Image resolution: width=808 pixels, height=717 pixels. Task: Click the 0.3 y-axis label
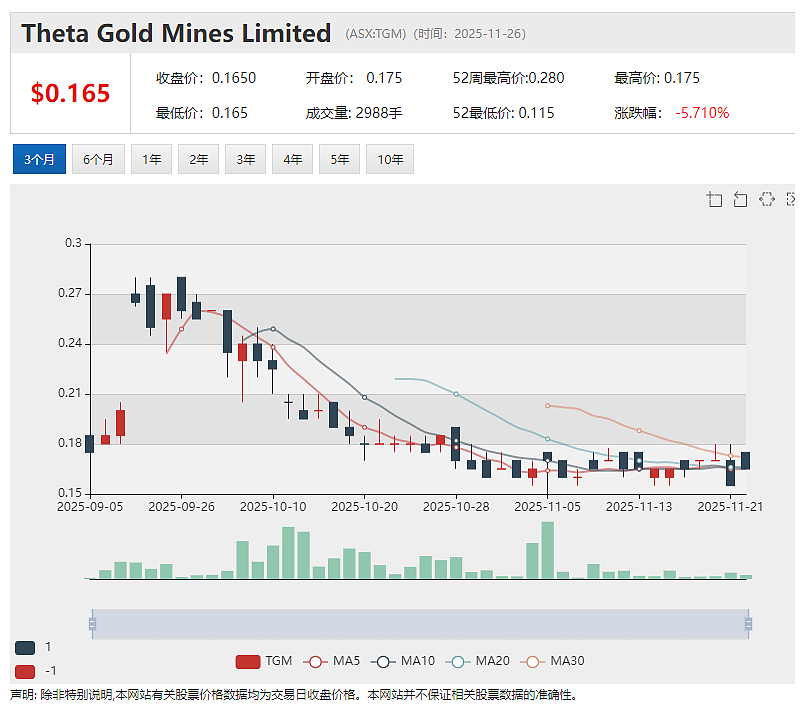(x=73, y=243)
